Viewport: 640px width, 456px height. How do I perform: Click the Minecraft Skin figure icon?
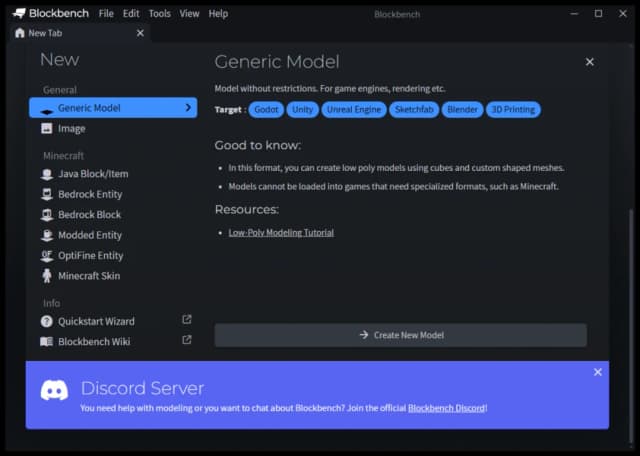coord(47,276)
